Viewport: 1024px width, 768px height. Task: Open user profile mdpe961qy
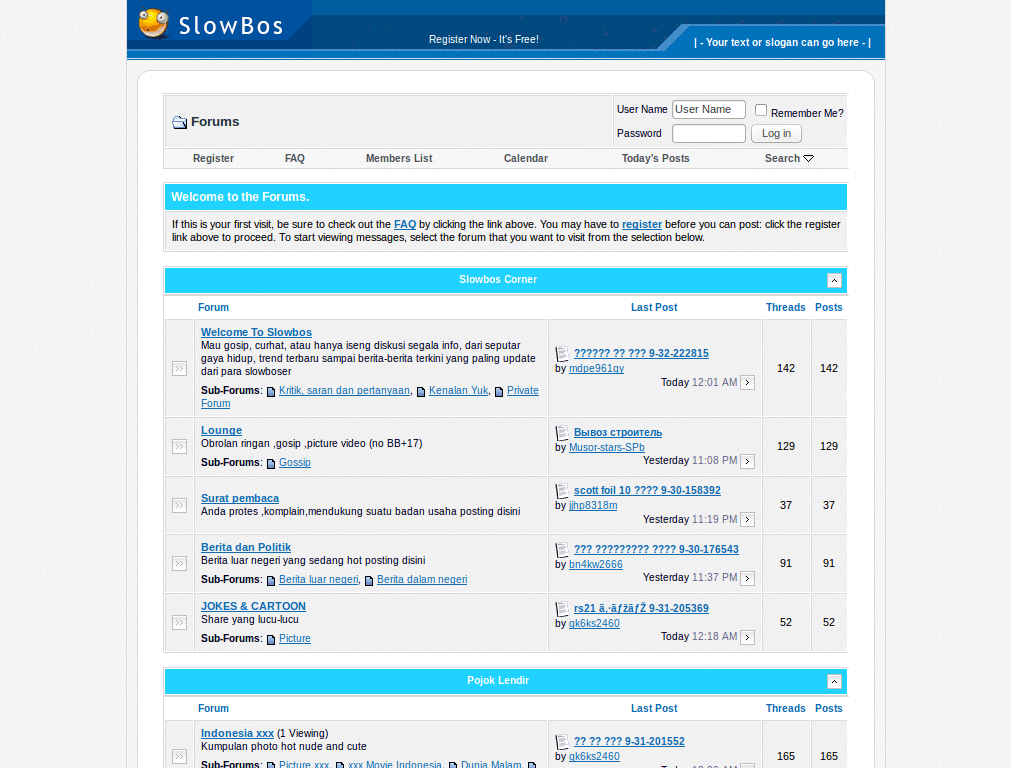pos(596,369)
